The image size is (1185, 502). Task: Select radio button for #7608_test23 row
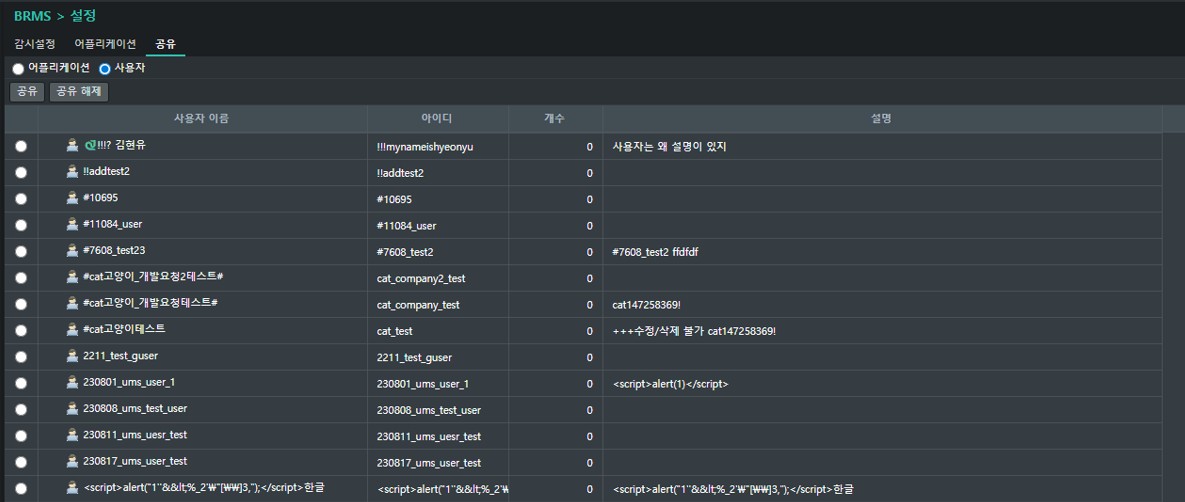pos(21,252)
